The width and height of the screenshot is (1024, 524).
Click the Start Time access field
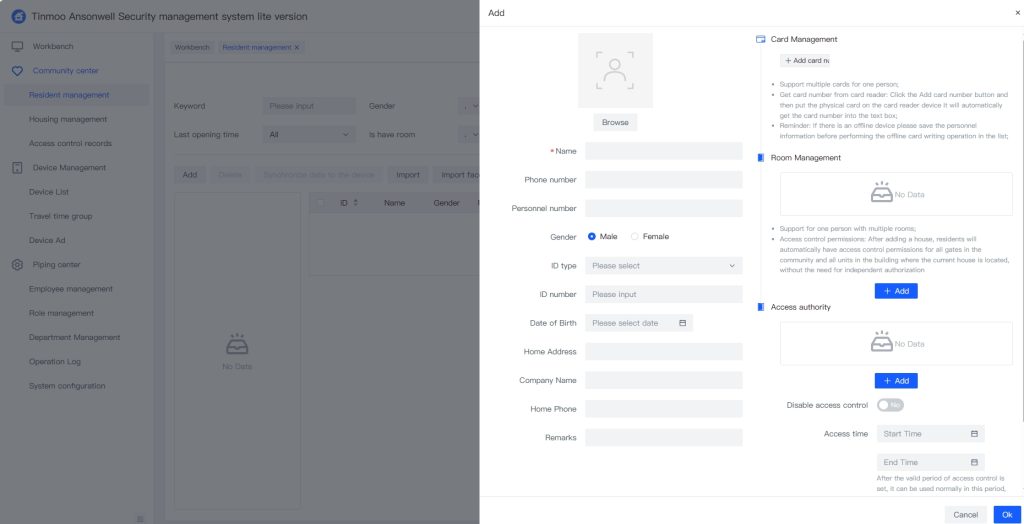pyautogui.click(x=931, y=434)
